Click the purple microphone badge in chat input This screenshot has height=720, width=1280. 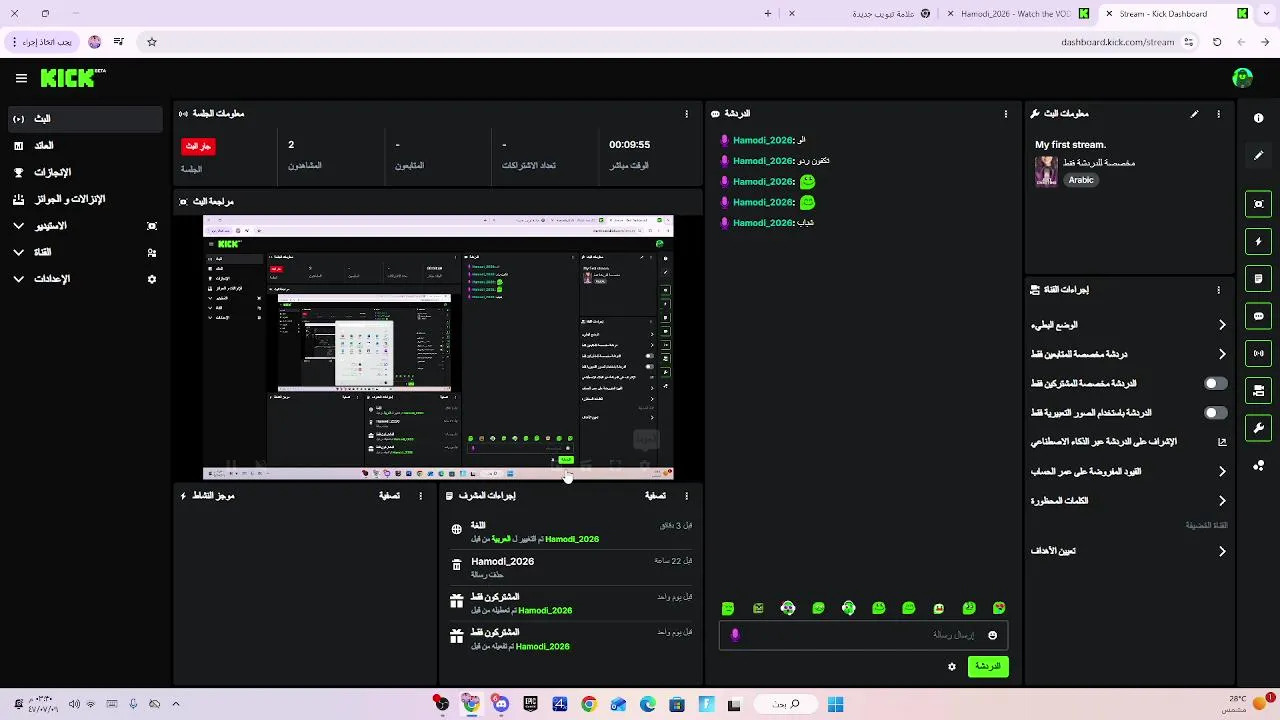(x=735, y=635)
